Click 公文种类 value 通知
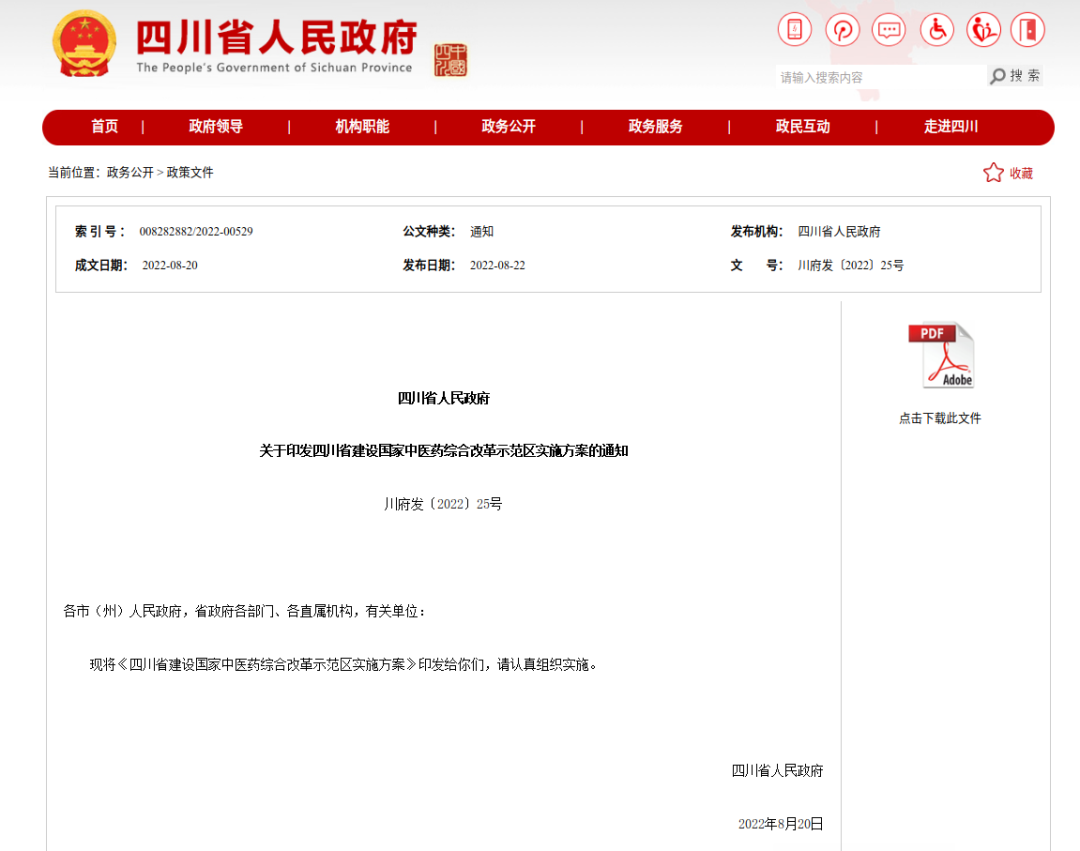This screenshot has height=851, width=1080. click(x=482, y=232)
